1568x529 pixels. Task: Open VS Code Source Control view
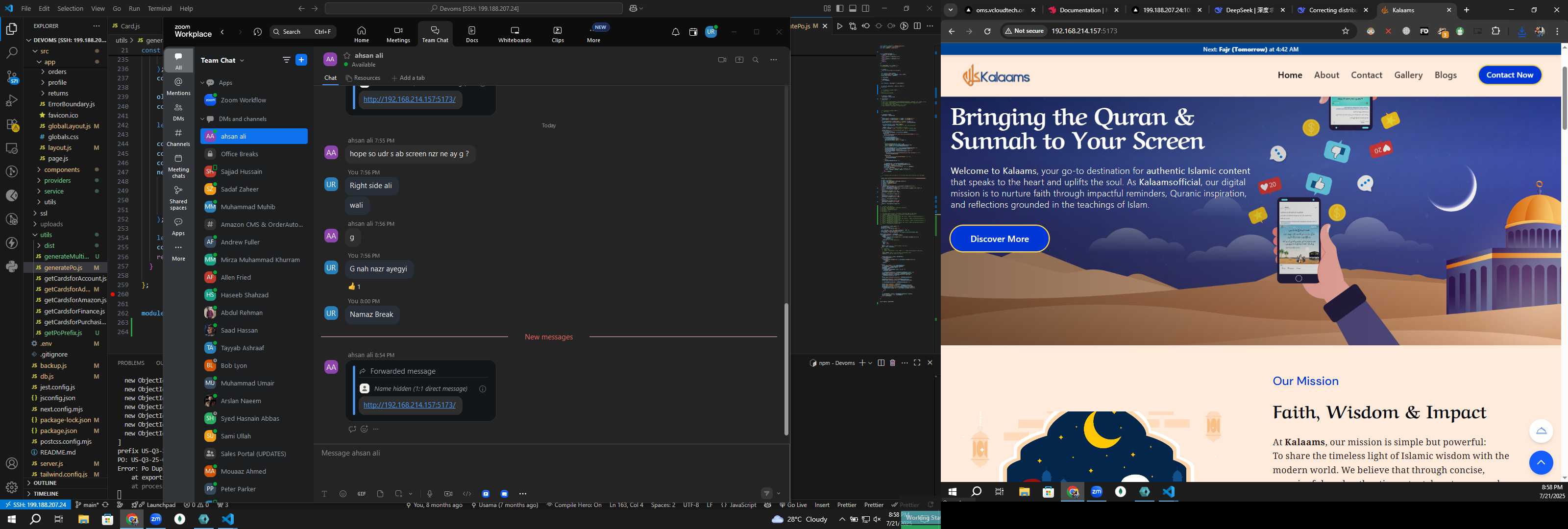[12, 77]
